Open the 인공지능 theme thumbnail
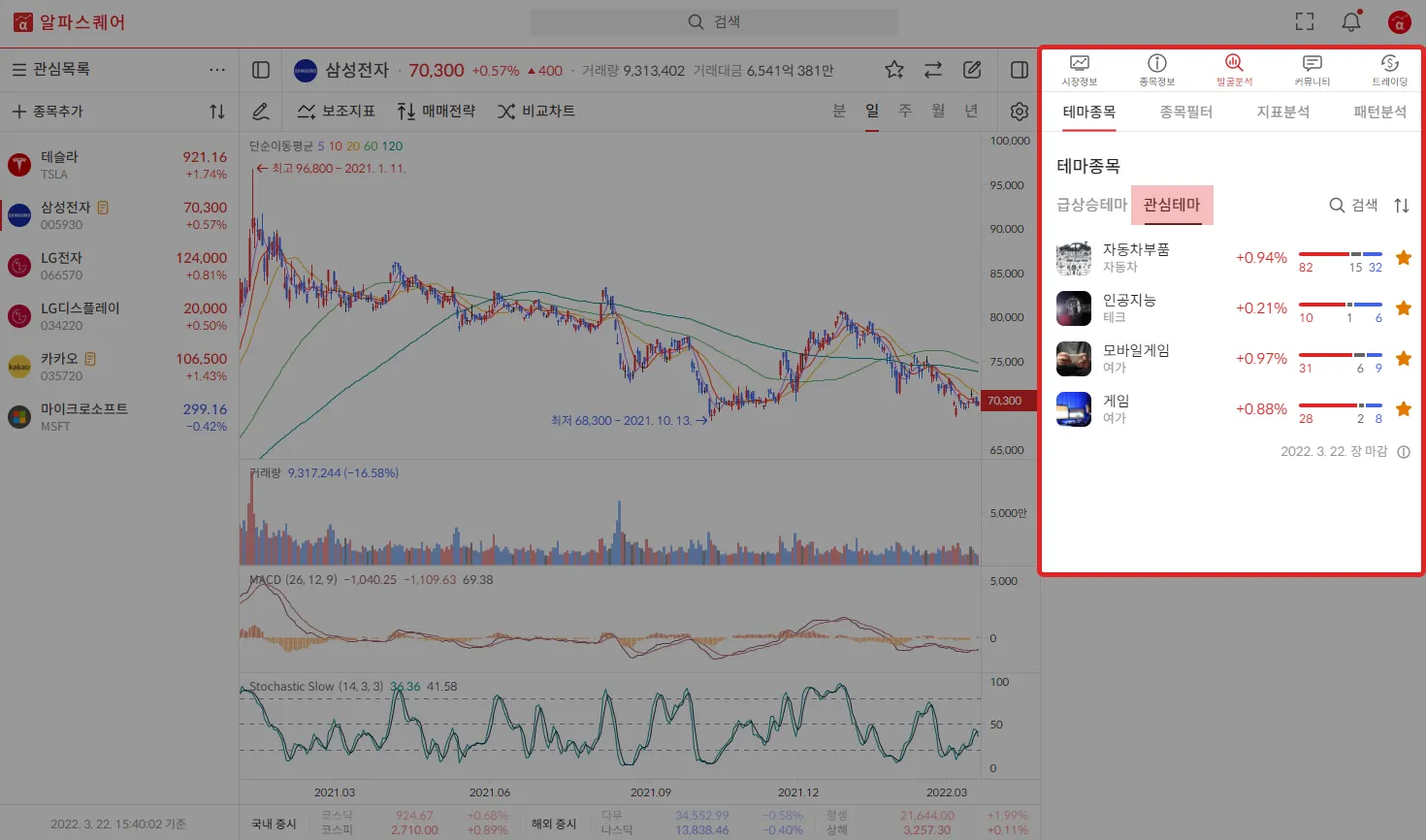The image size is (1426, 840). click(1074, 308)
